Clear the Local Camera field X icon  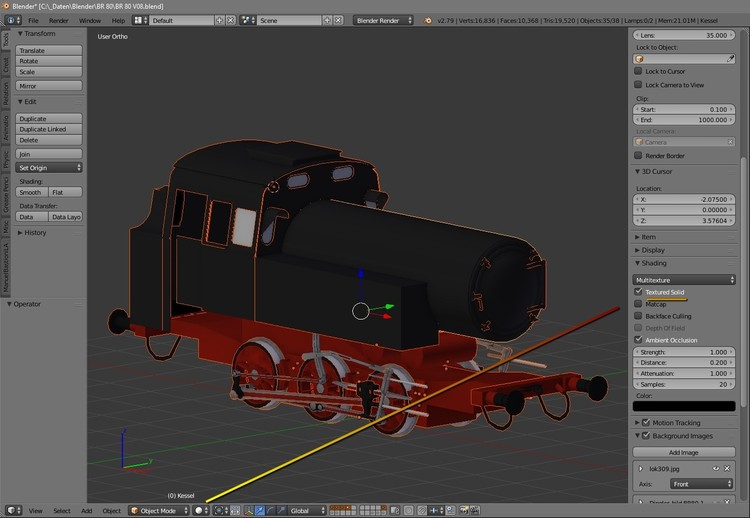point(730,142)
